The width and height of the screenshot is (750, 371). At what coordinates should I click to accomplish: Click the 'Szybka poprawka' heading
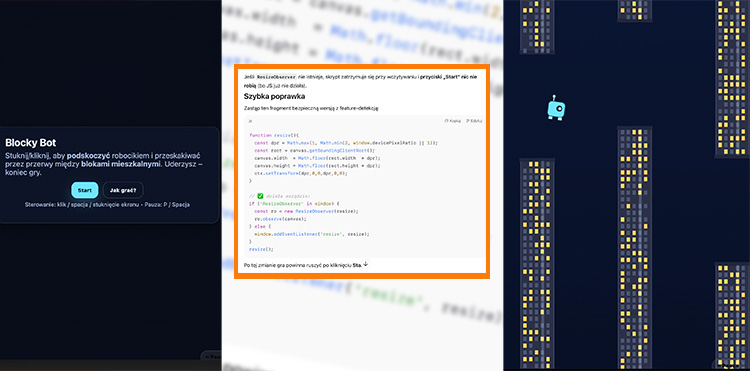[x=275, y=97]
